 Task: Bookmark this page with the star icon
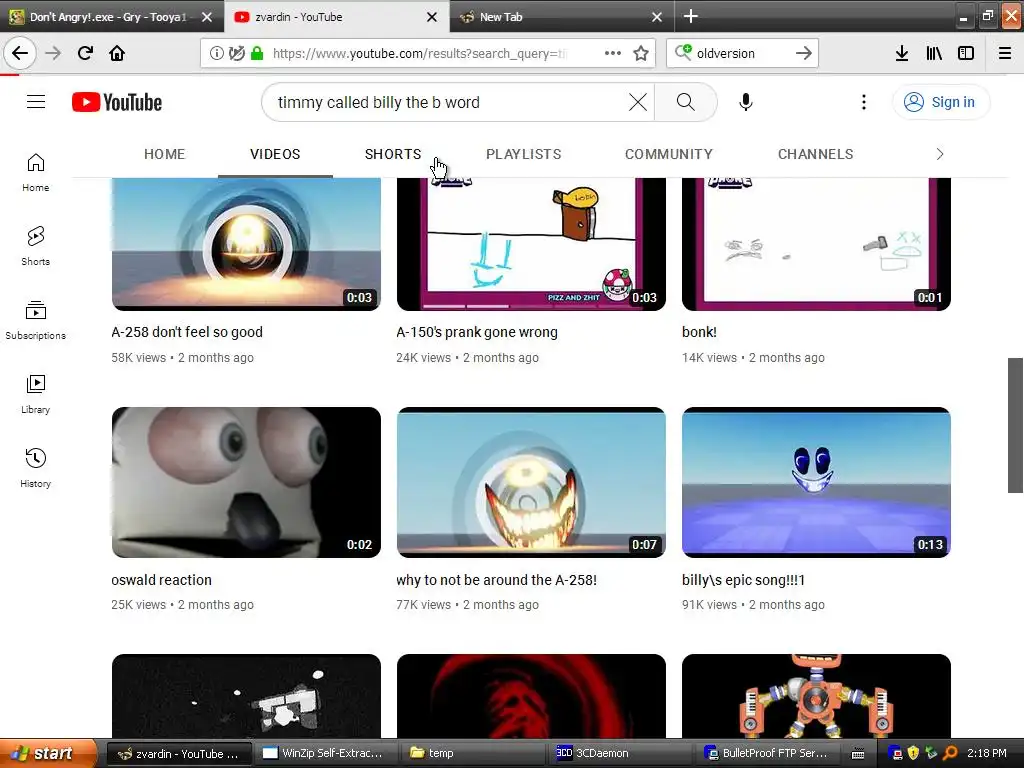point(641,53)
